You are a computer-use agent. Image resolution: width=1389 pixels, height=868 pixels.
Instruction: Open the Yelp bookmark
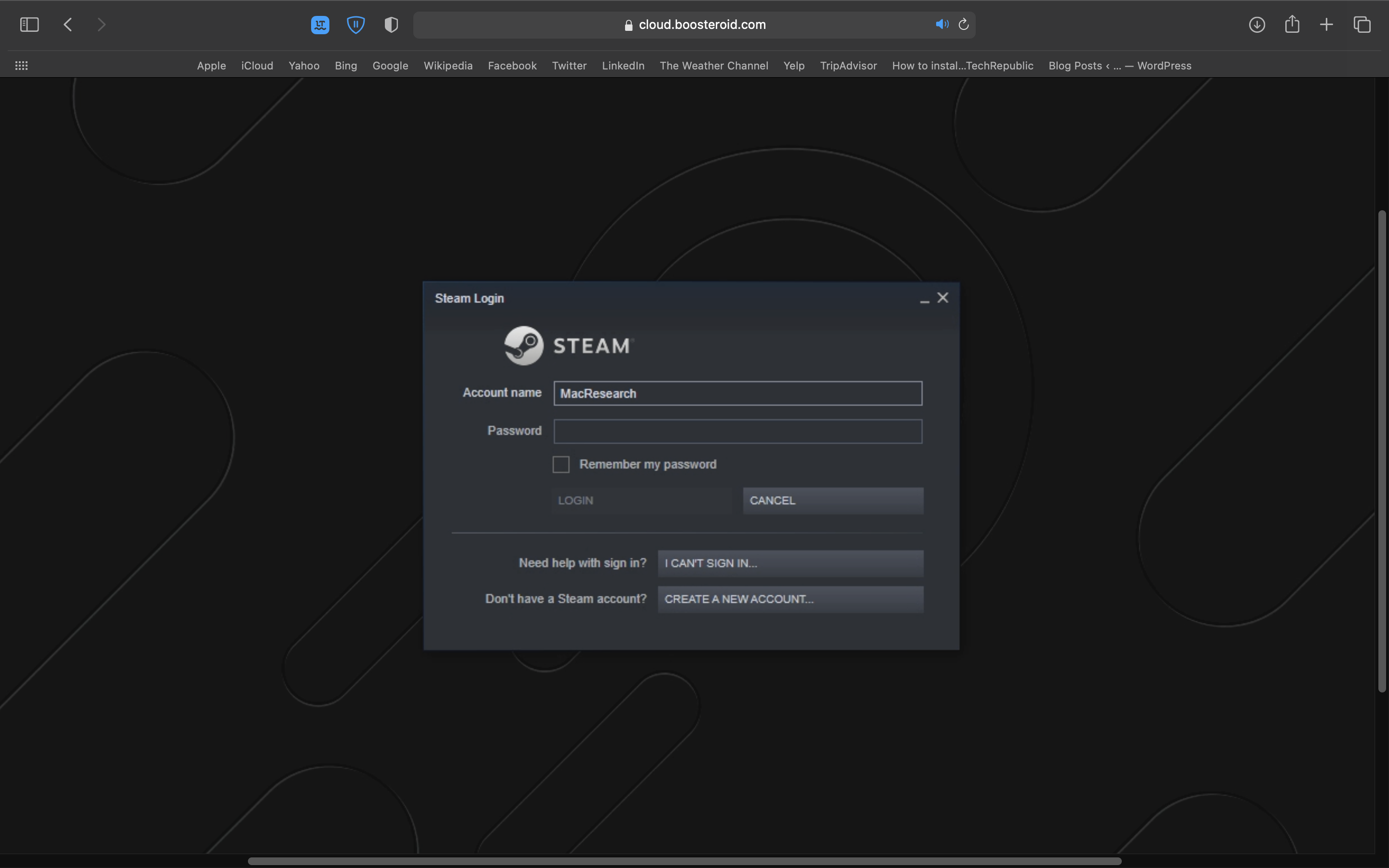[x=794, y=66]
